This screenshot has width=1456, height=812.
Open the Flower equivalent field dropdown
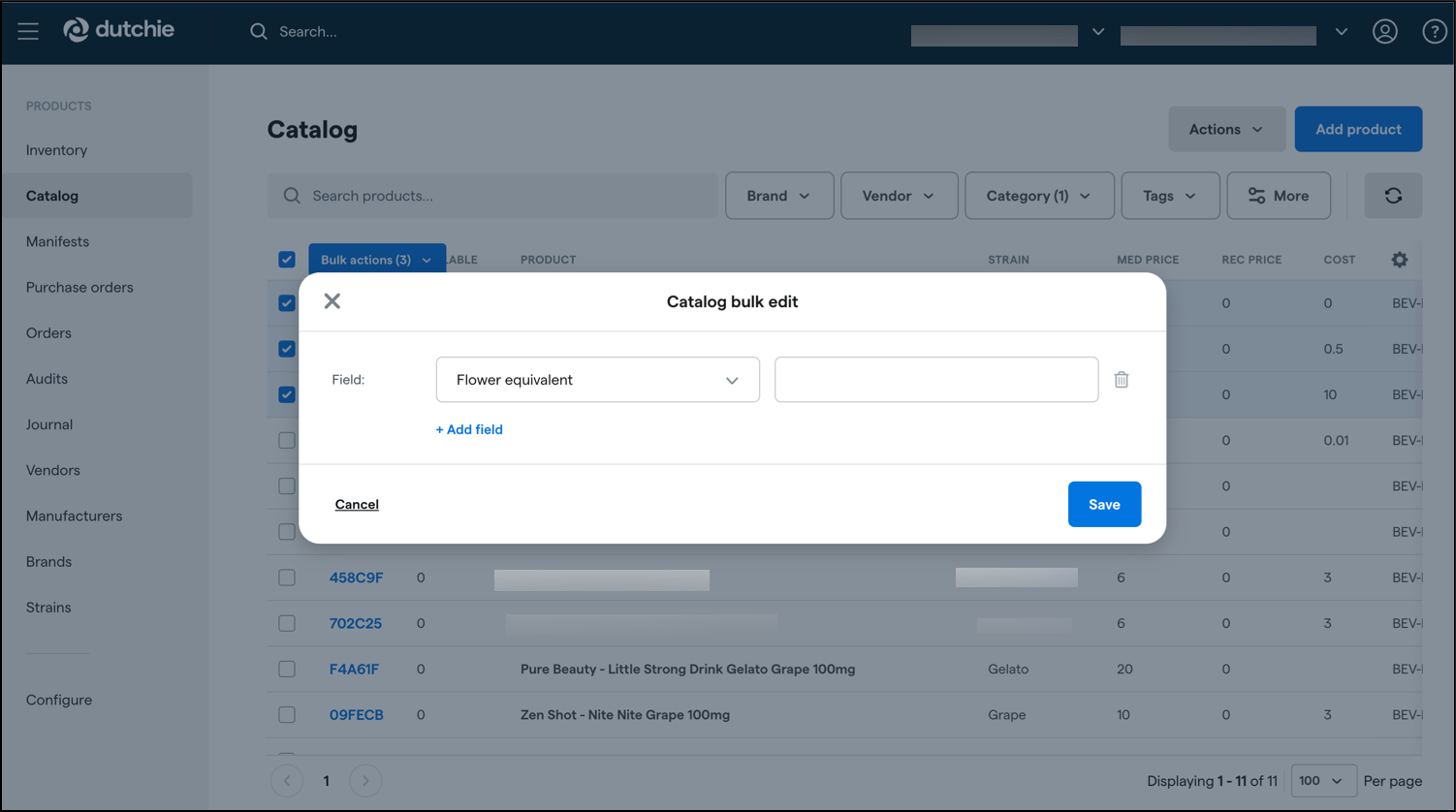(598, 380)
